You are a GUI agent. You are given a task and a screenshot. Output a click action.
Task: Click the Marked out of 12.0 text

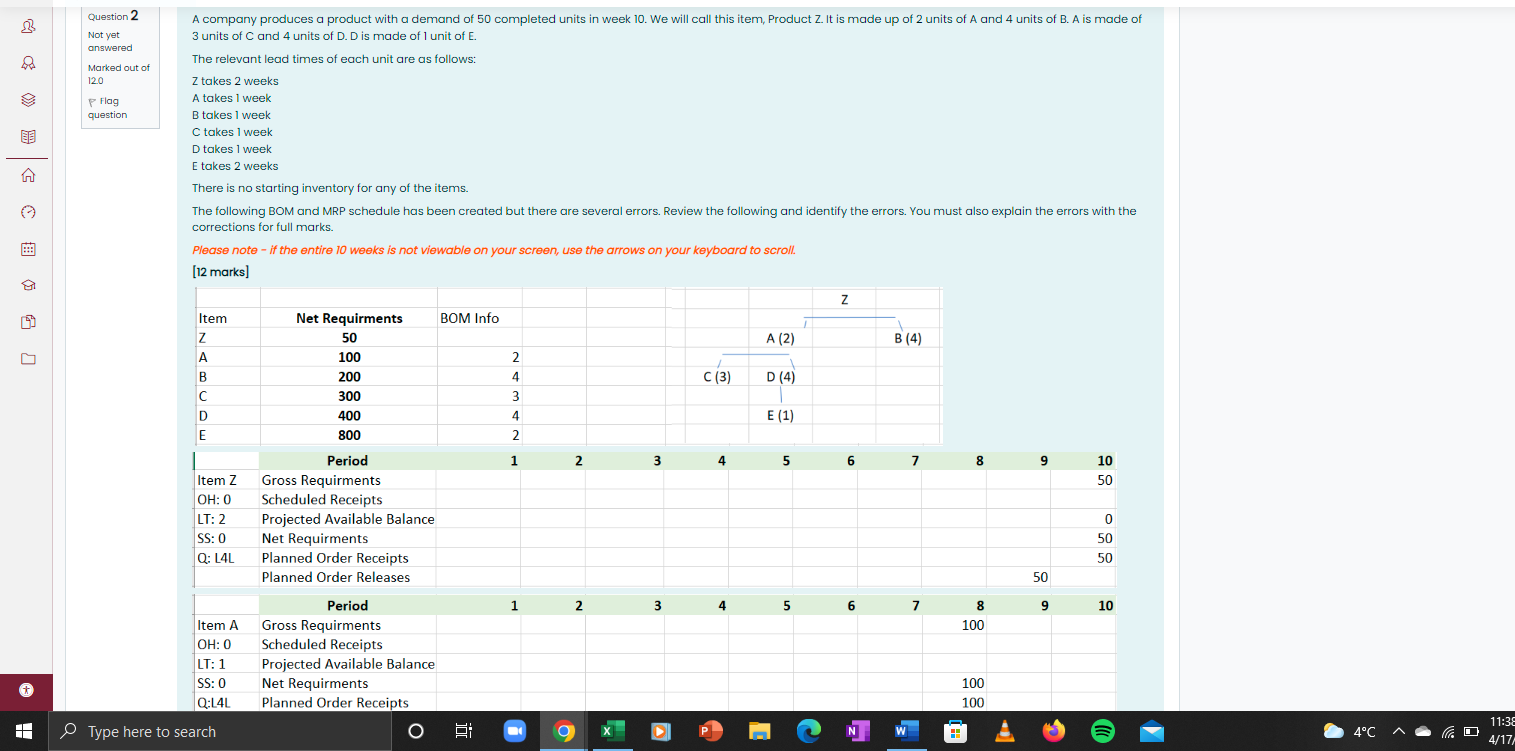click(x=119, y=74)
